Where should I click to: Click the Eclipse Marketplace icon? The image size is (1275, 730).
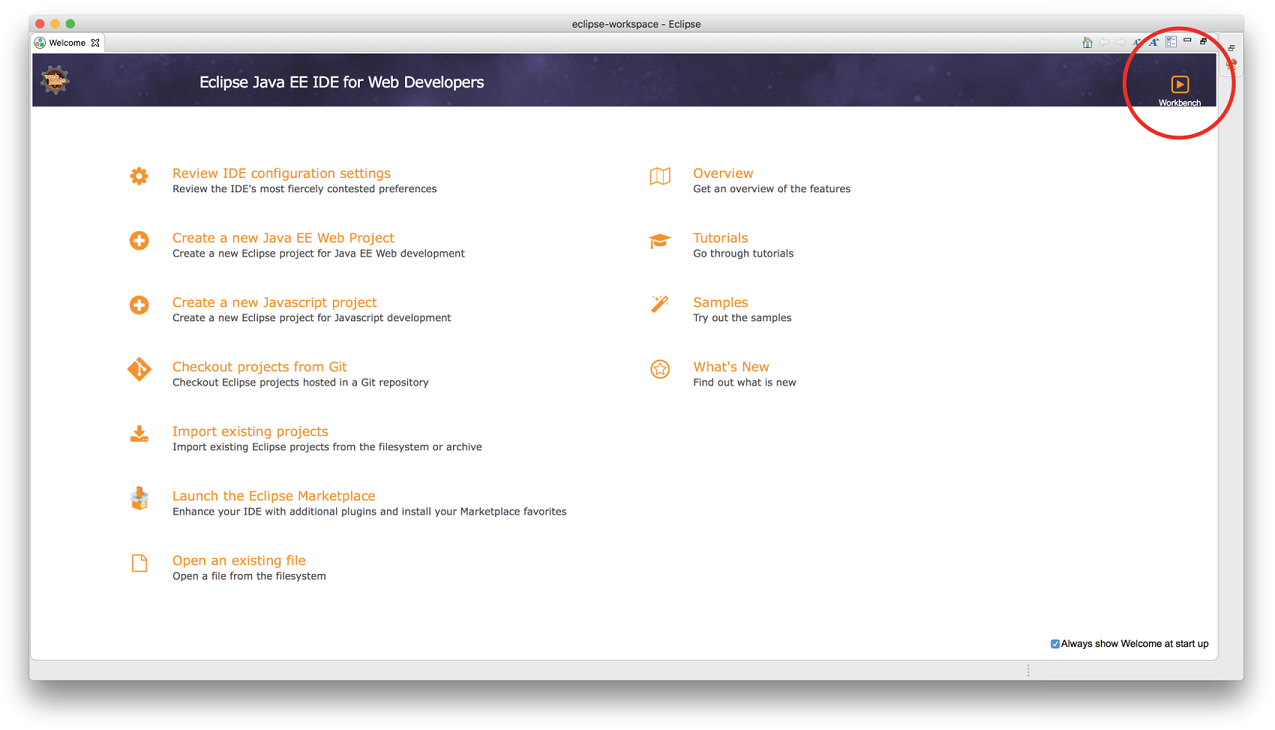(139, 498)
